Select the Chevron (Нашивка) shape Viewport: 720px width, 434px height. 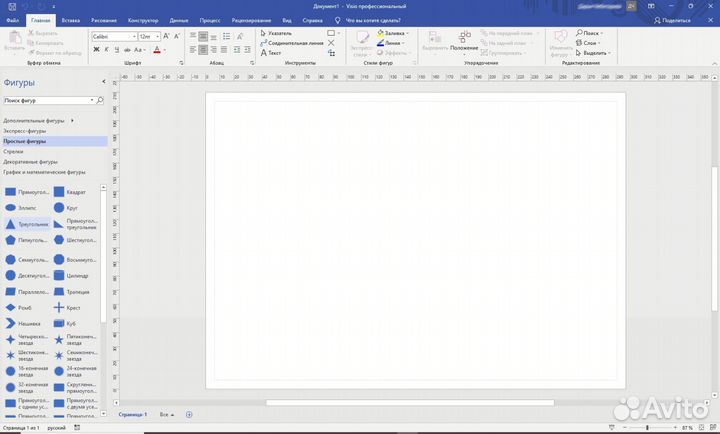23,324
